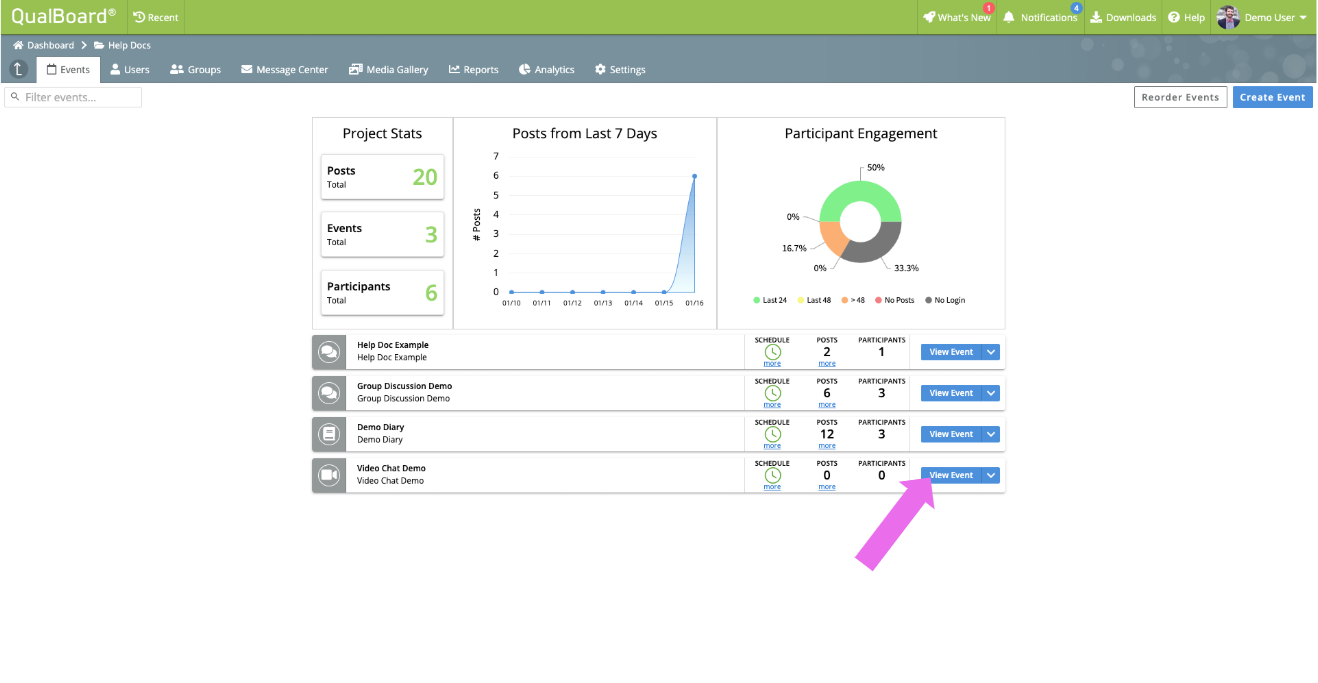Toggle the Last 24 legend item

click(770, 300)
